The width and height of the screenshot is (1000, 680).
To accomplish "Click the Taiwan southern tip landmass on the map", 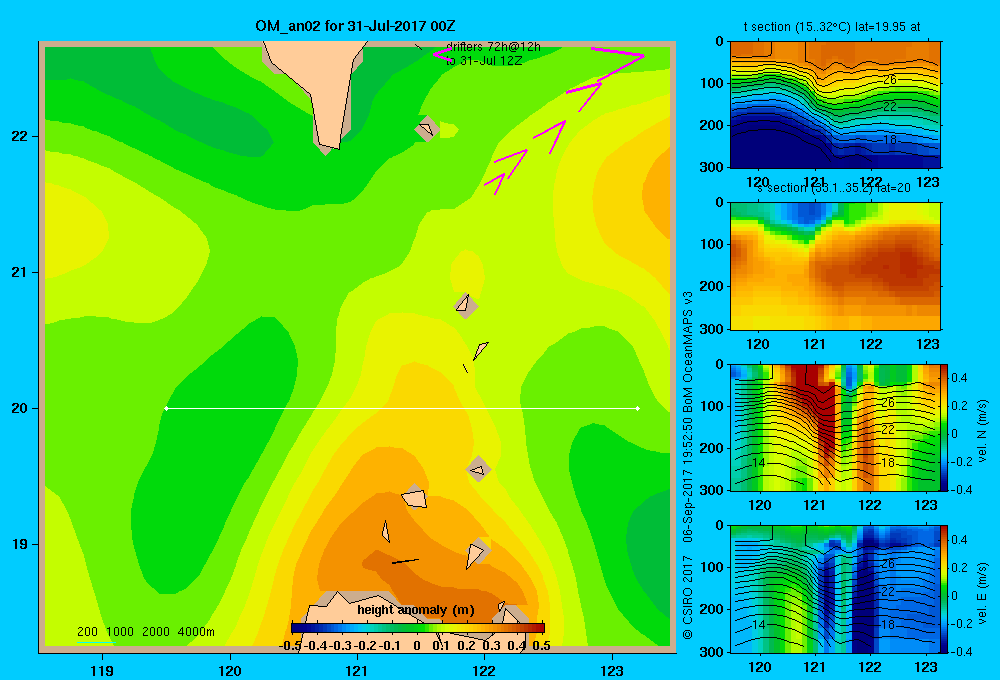I will click(319, 96).
